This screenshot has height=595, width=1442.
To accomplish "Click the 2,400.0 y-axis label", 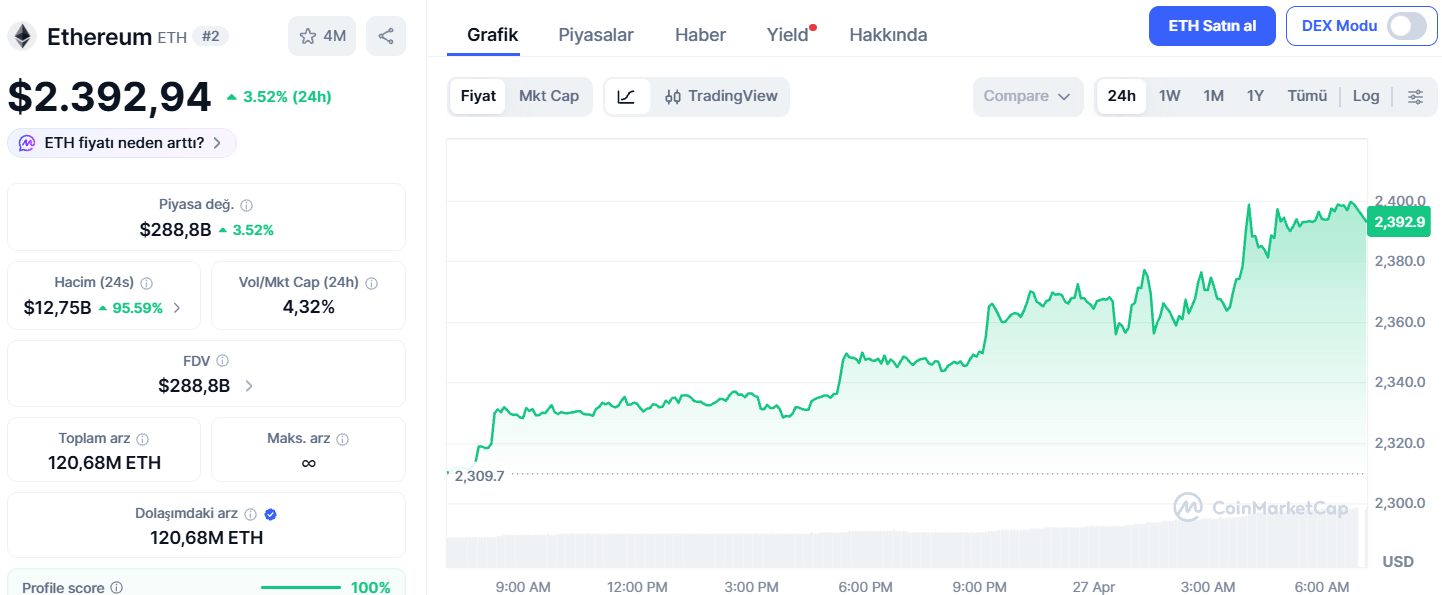I will point(1400,200).
